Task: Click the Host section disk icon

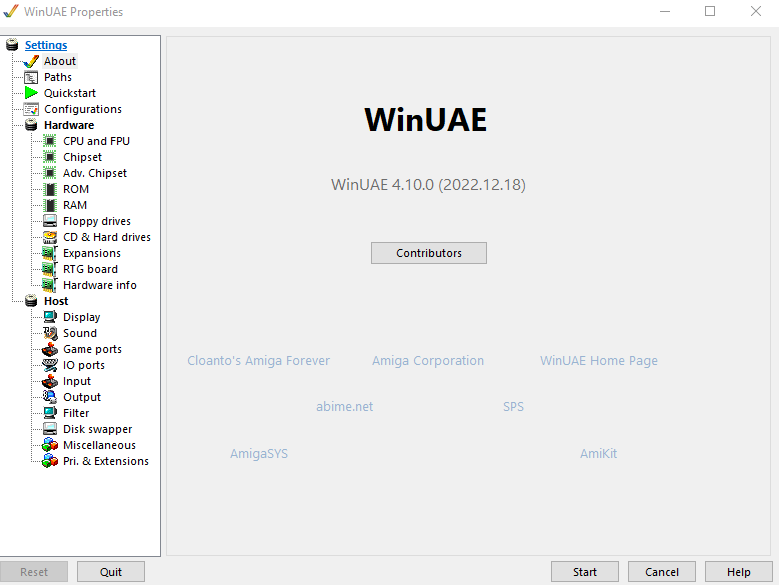Action: click(31, 301)
